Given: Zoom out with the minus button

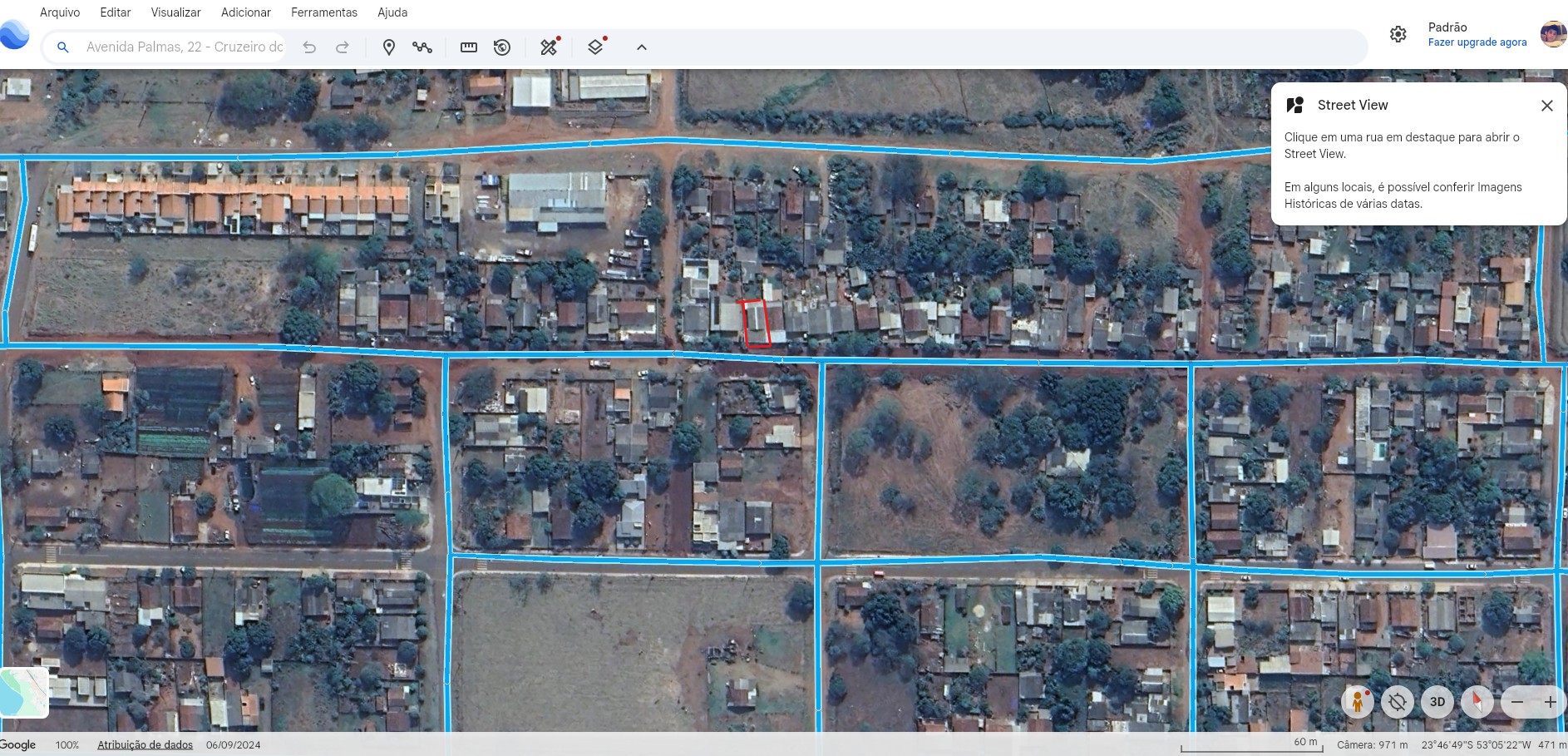Looking at the screenshot, I should coord(1517,702).
